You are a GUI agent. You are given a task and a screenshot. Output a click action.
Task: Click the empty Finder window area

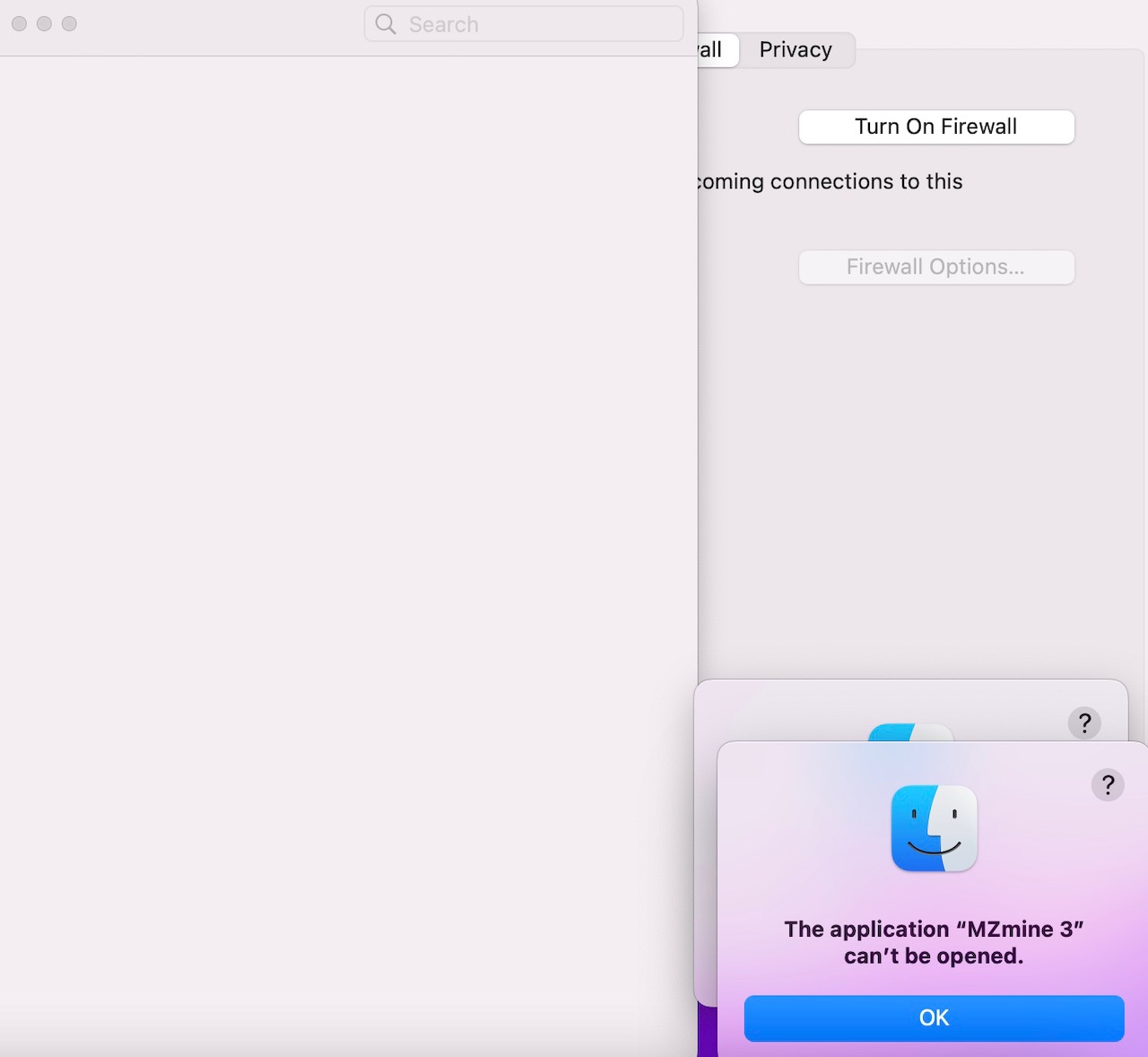[x=350, y=538]
